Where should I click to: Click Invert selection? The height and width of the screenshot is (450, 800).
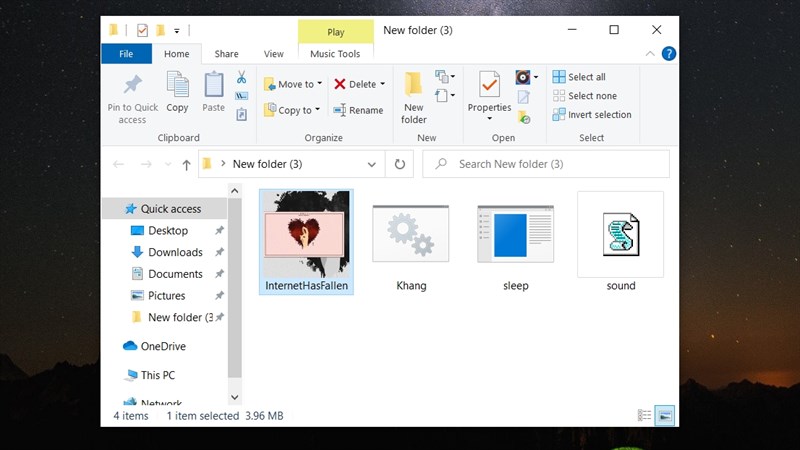[x=592, y=115]
